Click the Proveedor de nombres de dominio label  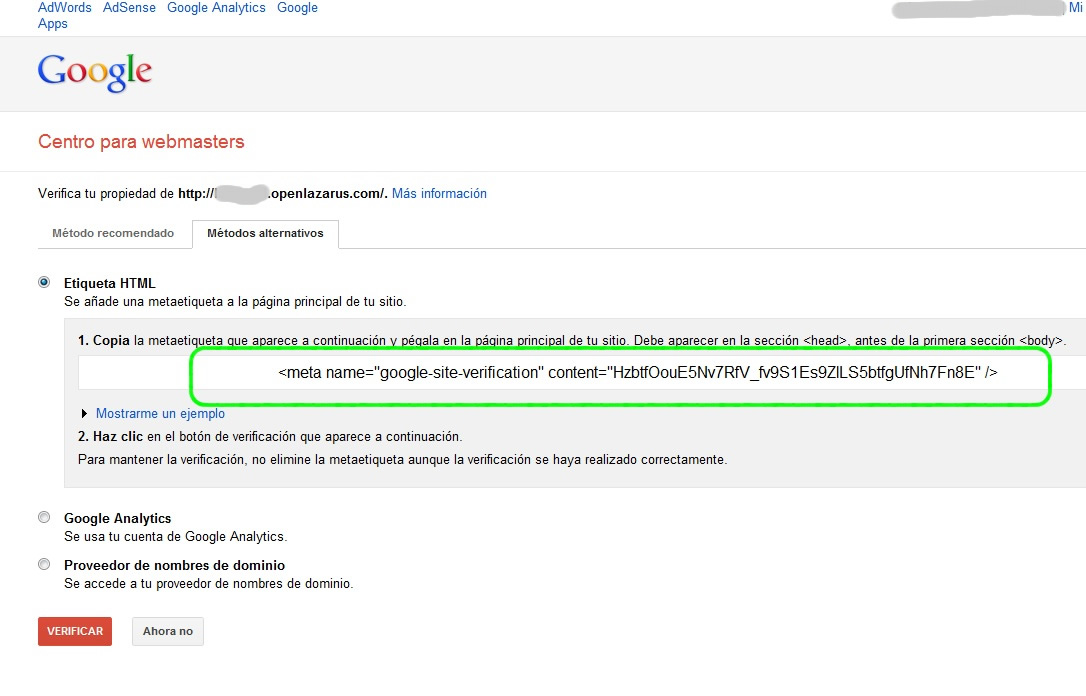pyautogui.click(x=175, y=566)
